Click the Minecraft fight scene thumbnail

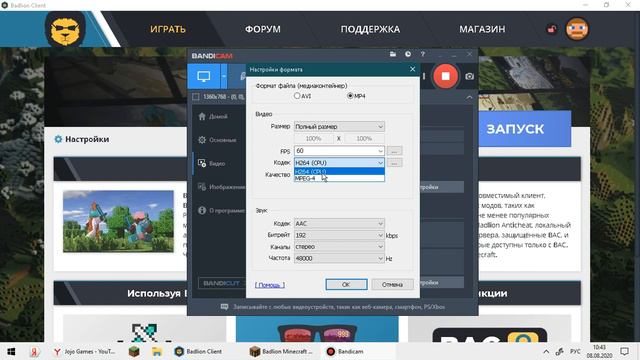pos(118,221)
